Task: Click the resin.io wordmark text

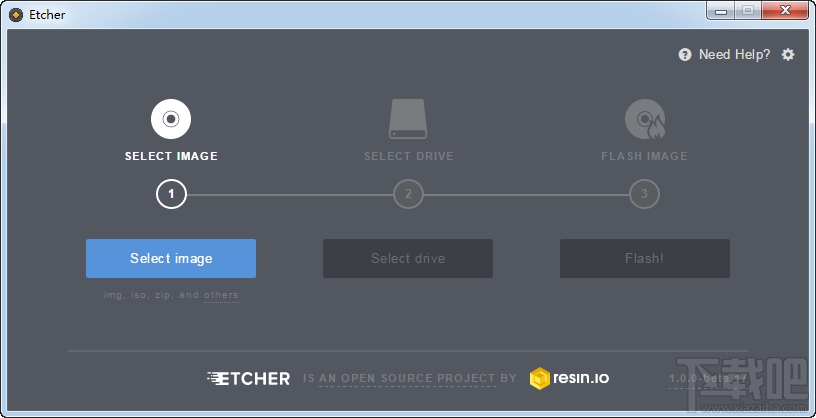Action: (581, 378)
